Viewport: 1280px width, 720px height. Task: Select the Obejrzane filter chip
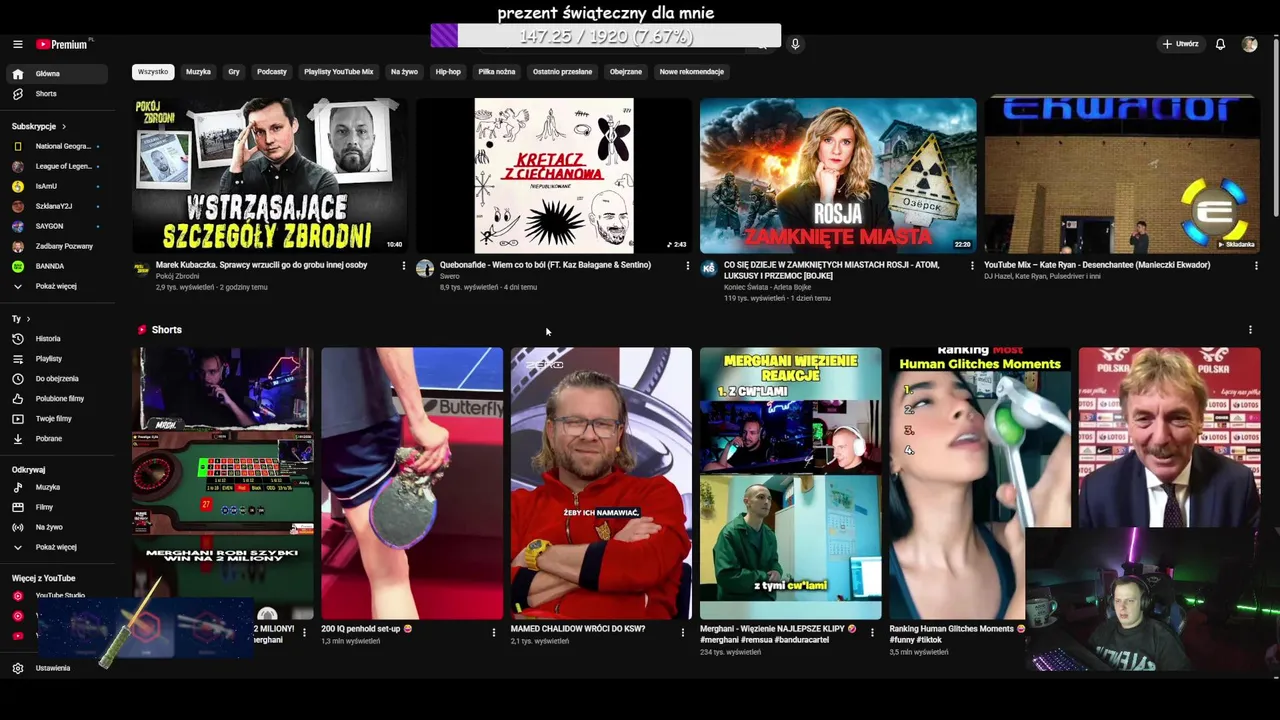626,72
